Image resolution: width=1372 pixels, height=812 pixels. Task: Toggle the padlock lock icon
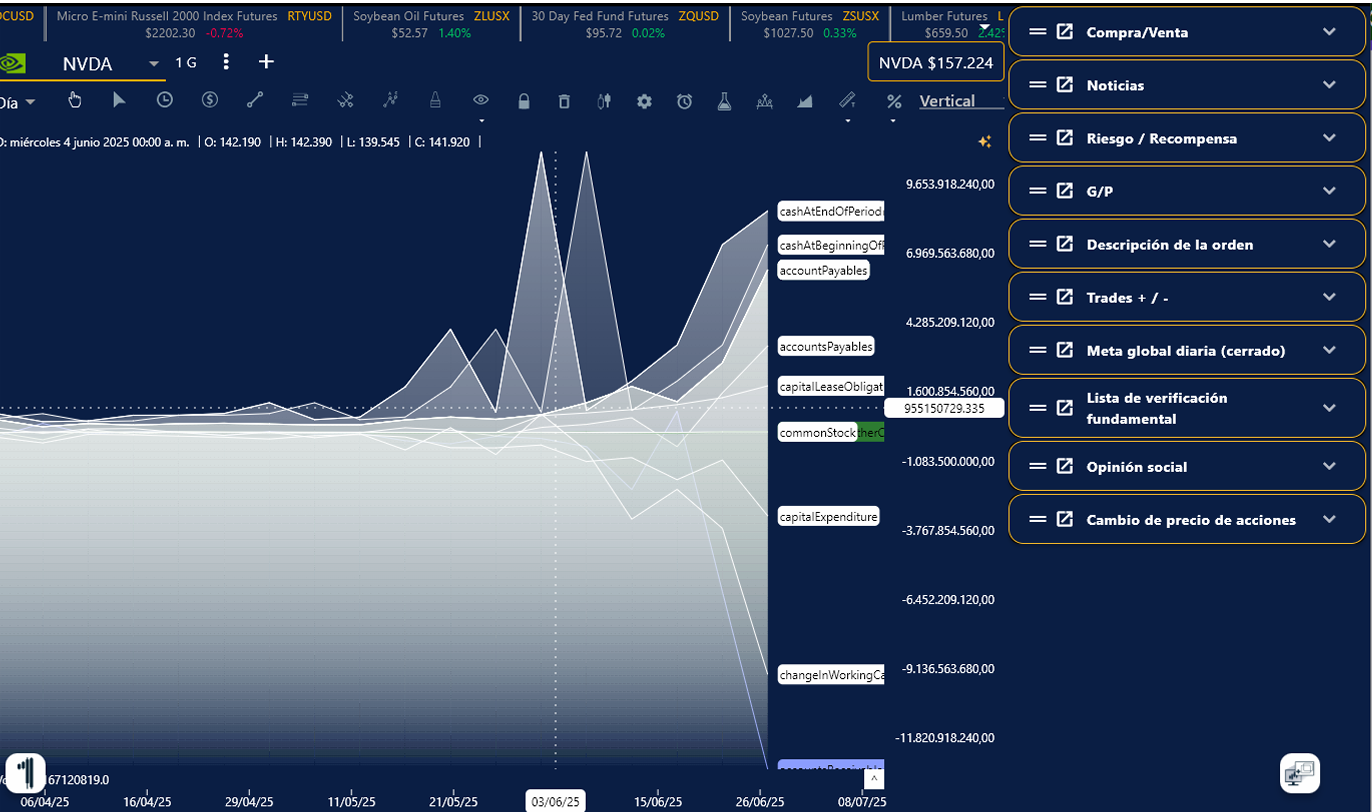pyautogui.click(x=524, y=101)
